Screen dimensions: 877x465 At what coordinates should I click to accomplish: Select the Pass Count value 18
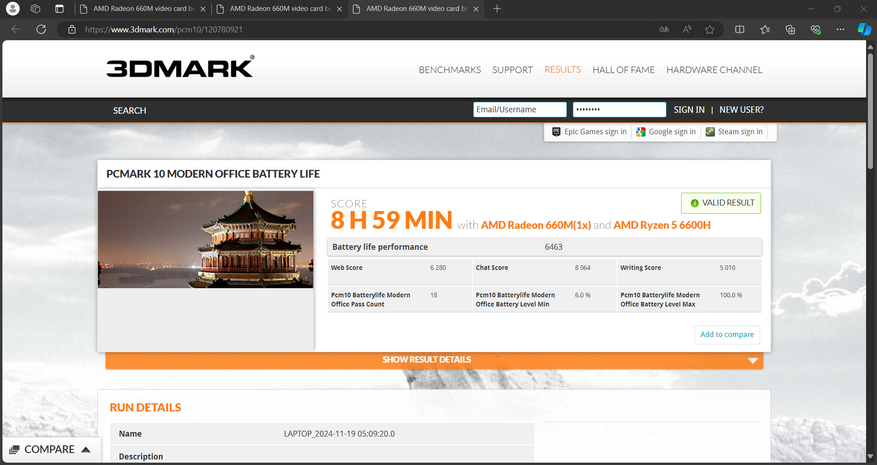[x=434, y=295]
